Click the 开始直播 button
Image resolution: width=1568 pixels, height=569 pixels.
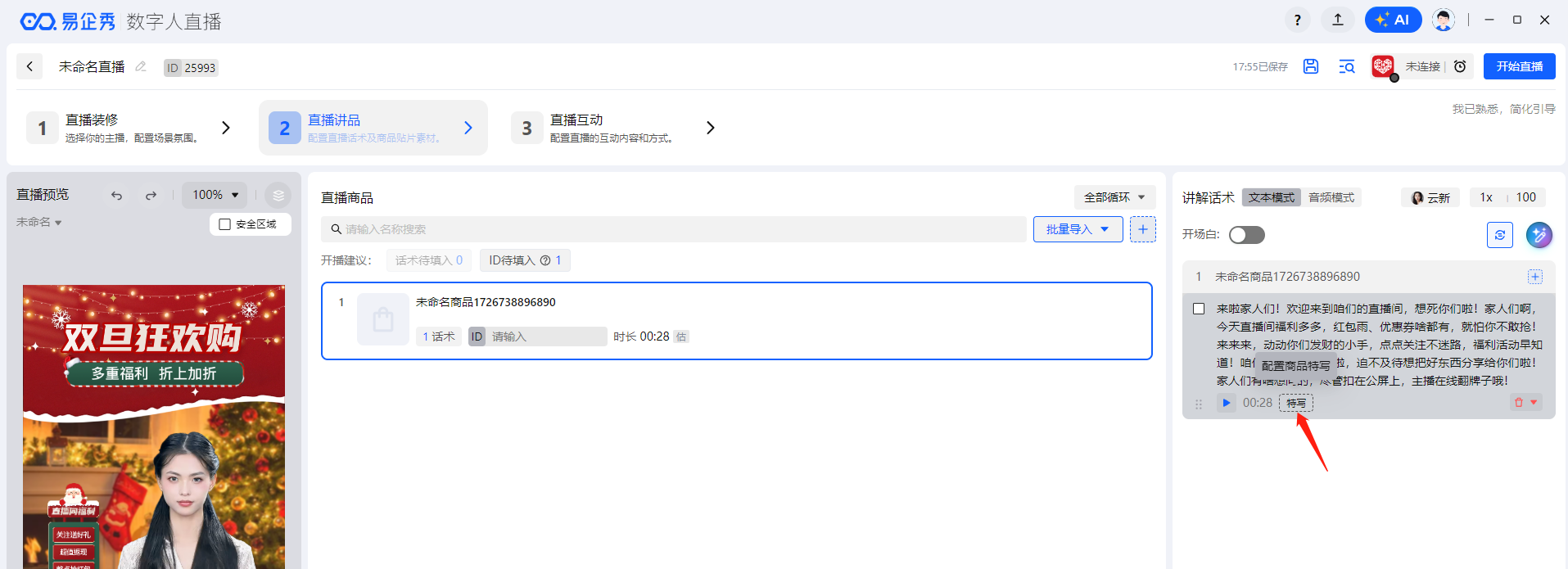(x=1519, y=66)
